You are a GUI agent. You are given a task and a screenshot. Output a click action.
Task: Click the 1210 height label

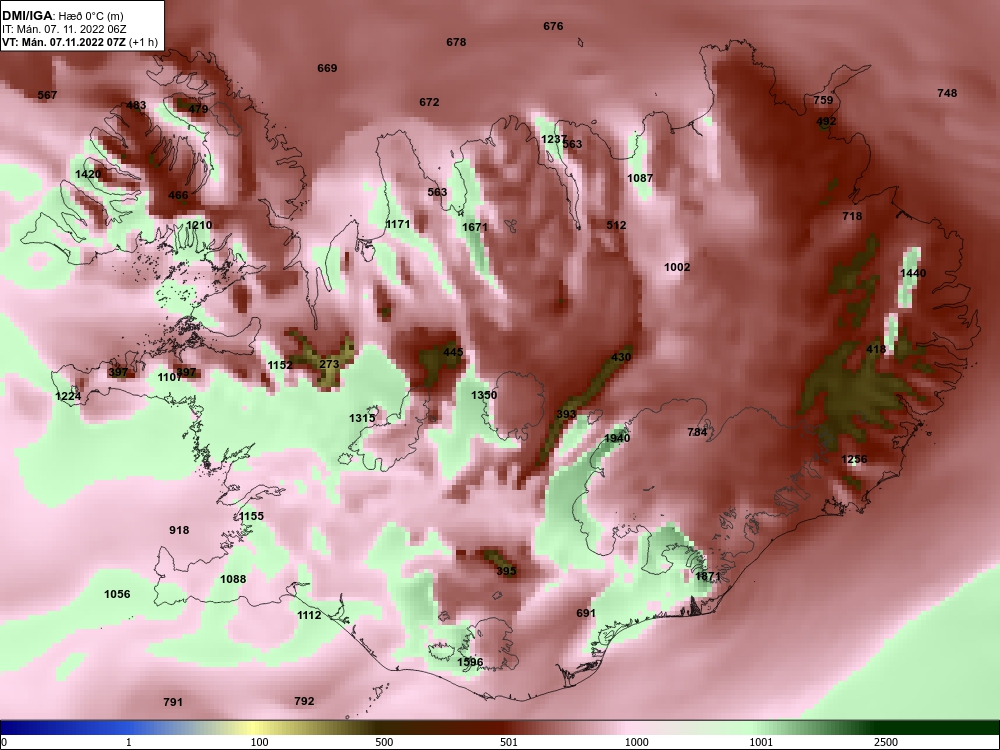coord(199,225)
